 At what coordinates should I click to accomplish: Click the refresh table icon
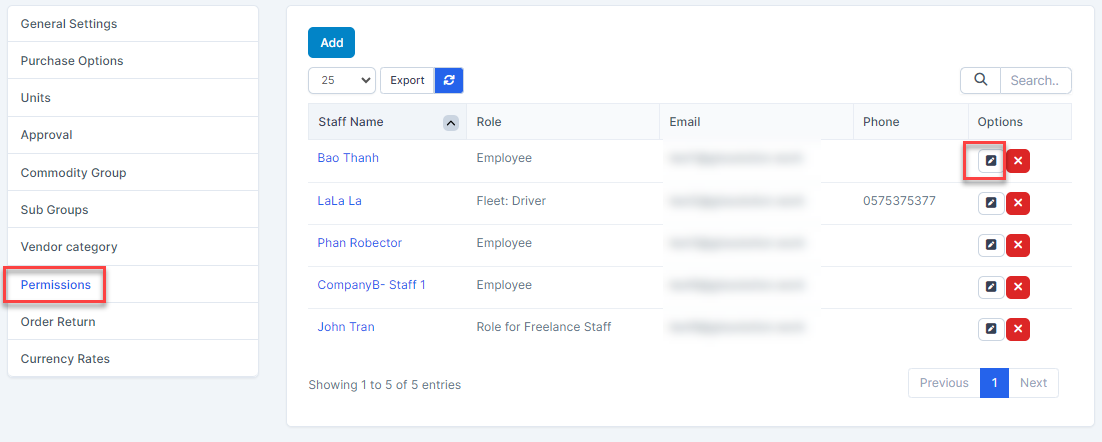449,80
